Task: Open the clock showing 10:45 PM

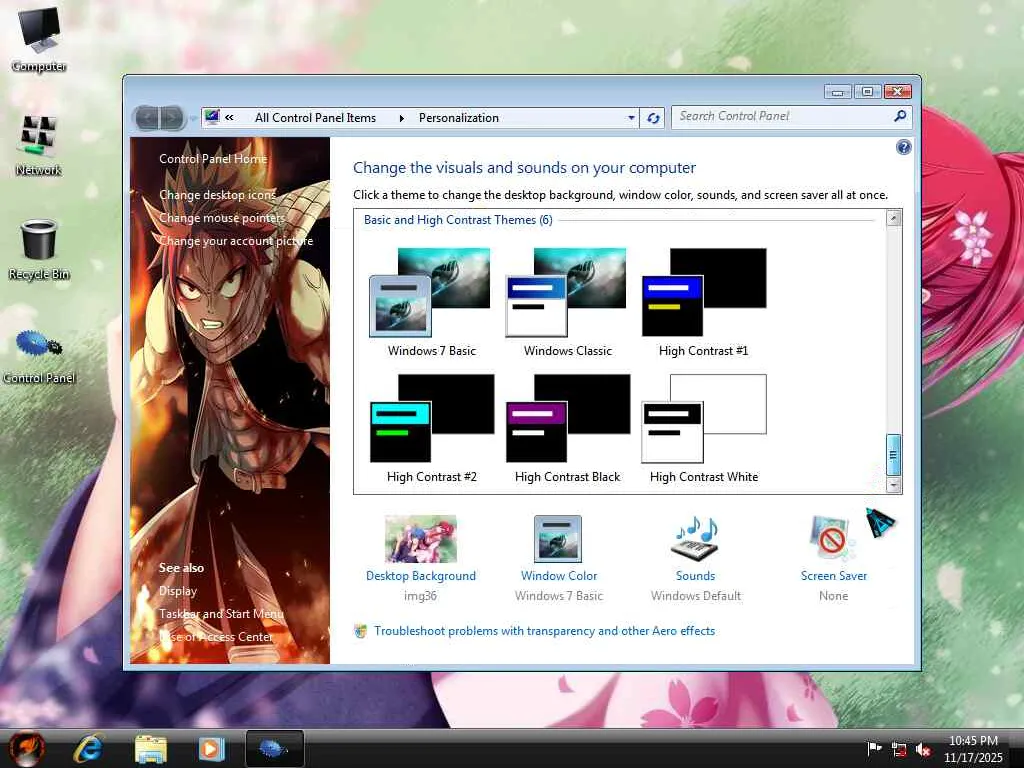Action: pyautogui.click(x=973, y=749)
